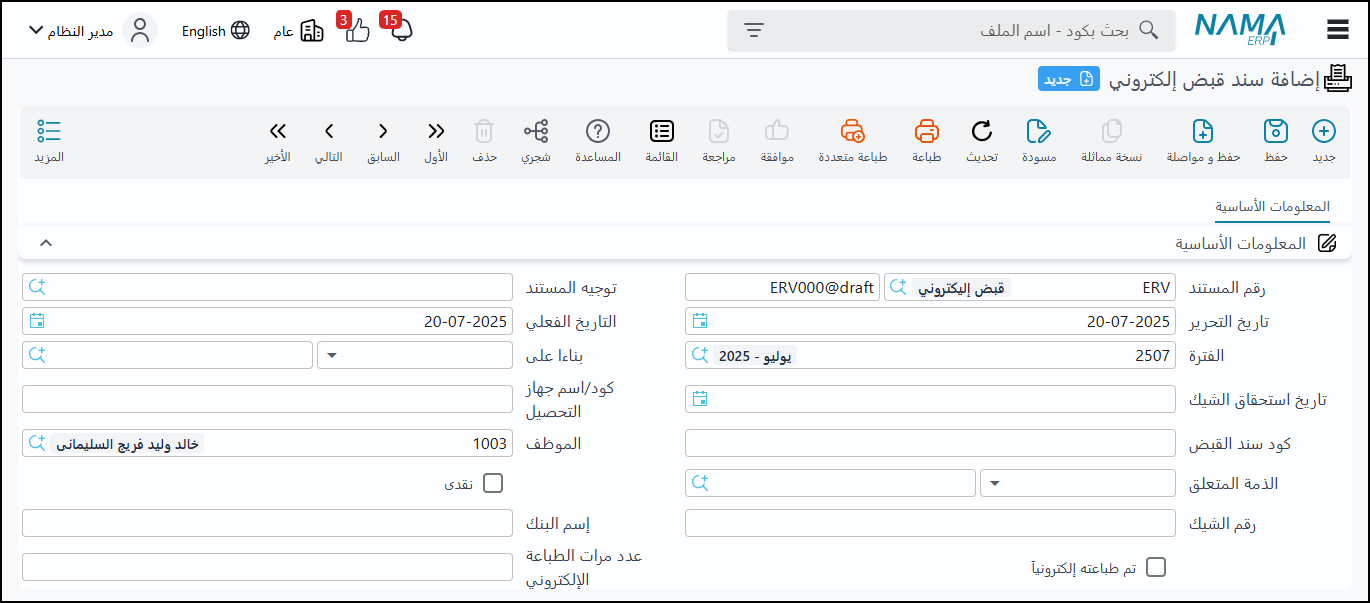The height and width of the screenshot is (603, 1370).
Task: Click the Save (حفظ) toolbar icon
Action: coord(1275,132)
